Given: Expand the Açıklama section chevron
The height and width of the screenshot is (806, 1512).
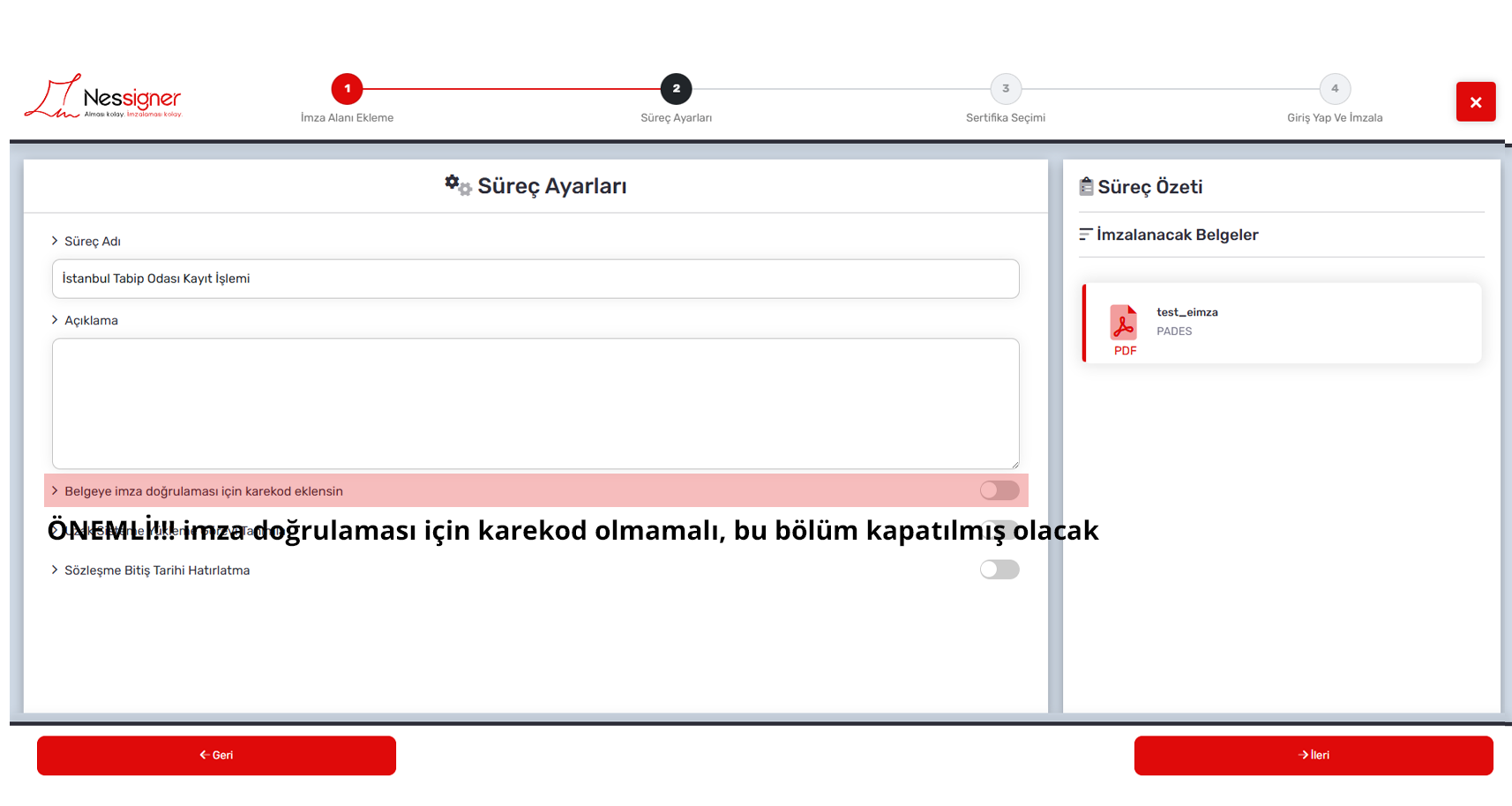Looking at the screenshot, I should 55,320.
